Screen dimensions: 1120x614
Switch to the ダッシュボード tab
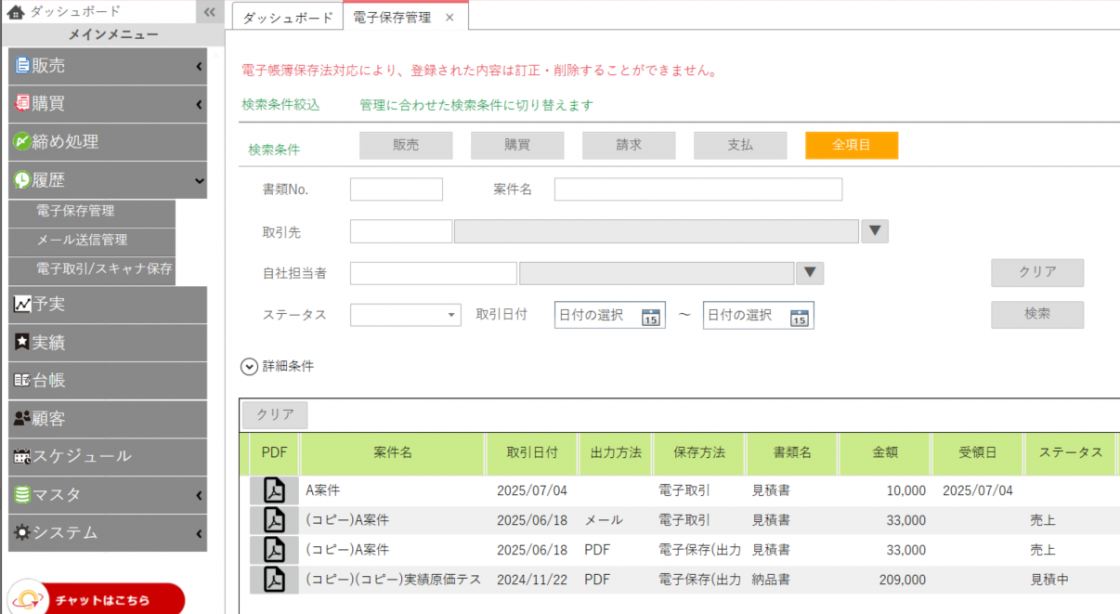point(288,18)
